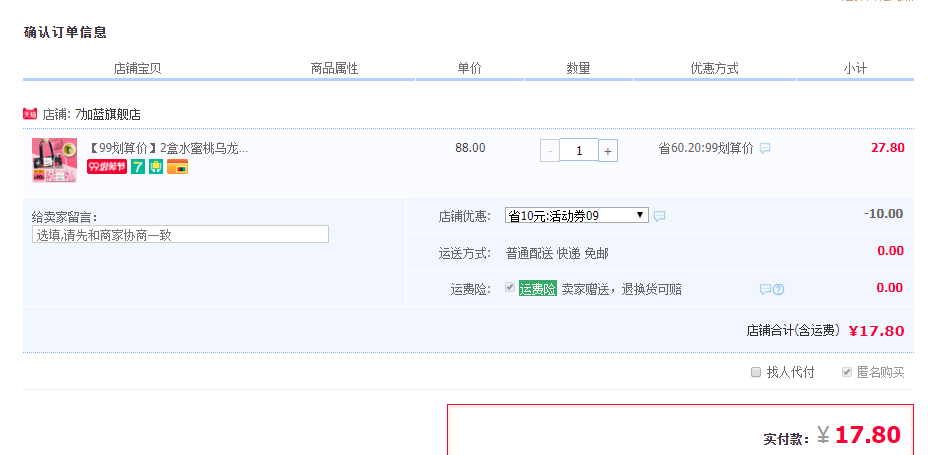Image resolution: width=928 pixels, height=455 pixels.
Task: Click the unit price 88.00
Action: pyautogui.click(x=470, y=148)
